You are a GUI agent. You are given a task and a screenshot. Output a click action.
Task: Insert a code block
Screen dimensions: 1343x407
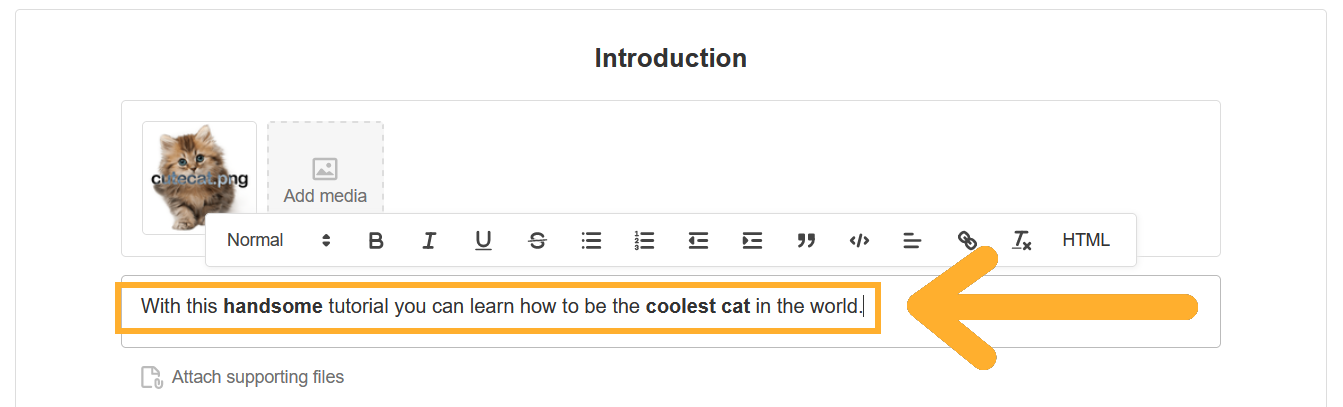(x=859, y=241)
